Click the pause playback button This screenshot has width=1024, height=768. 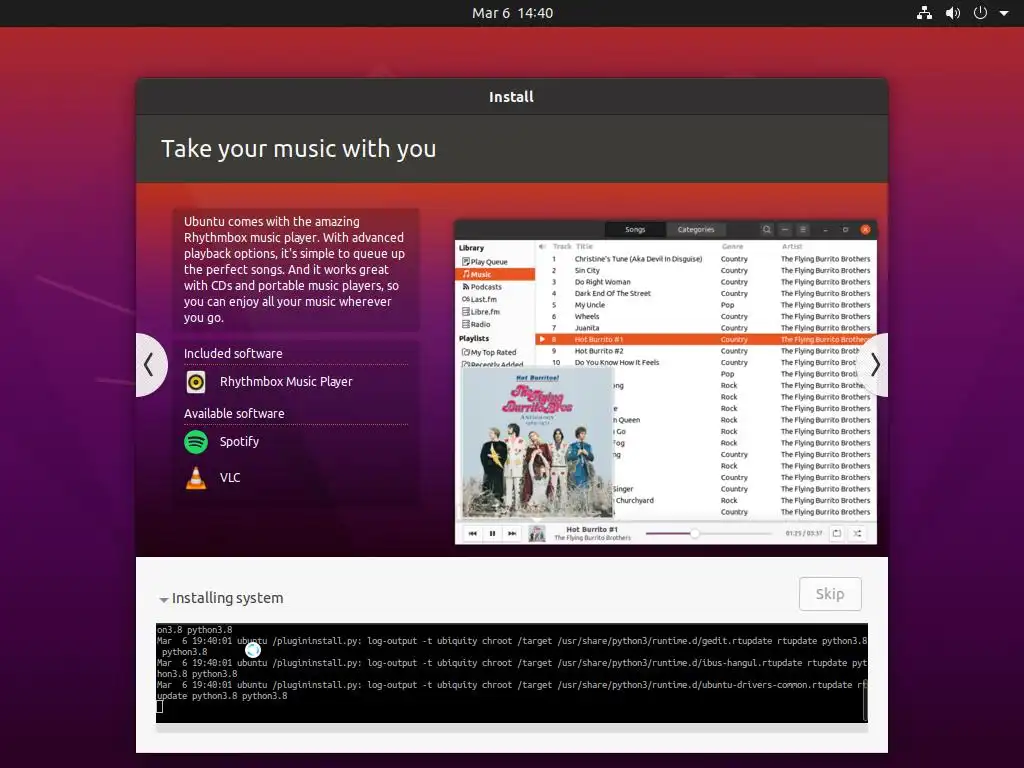tap(492, 534)
